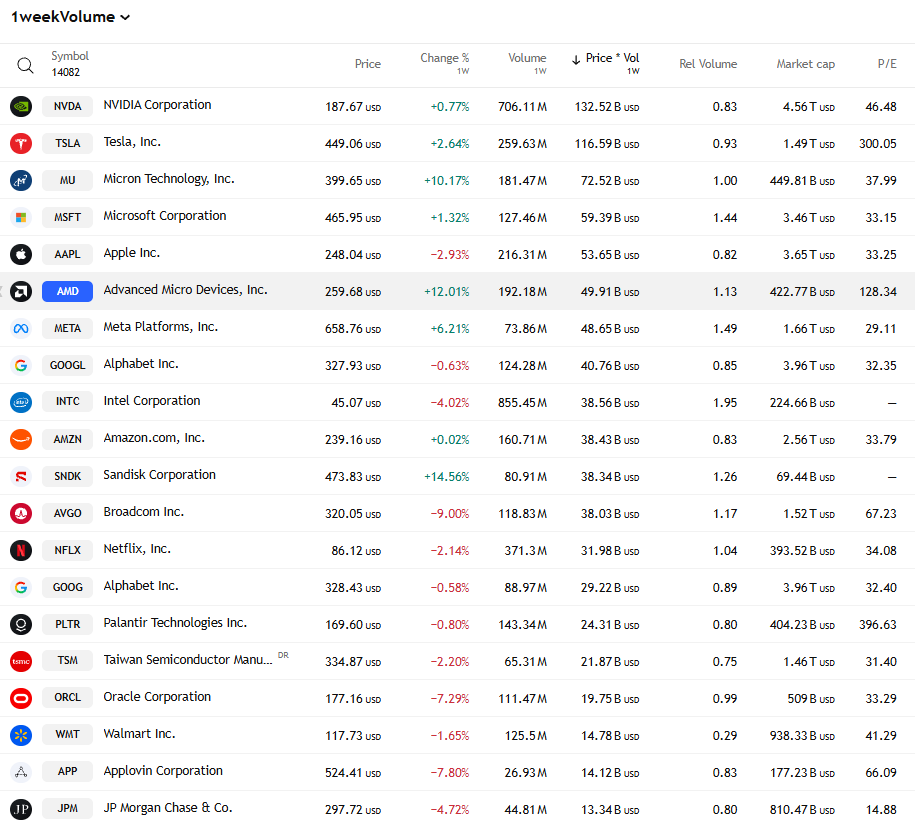
Task: Click the Tesla logo icon
Action: (21, 143)
